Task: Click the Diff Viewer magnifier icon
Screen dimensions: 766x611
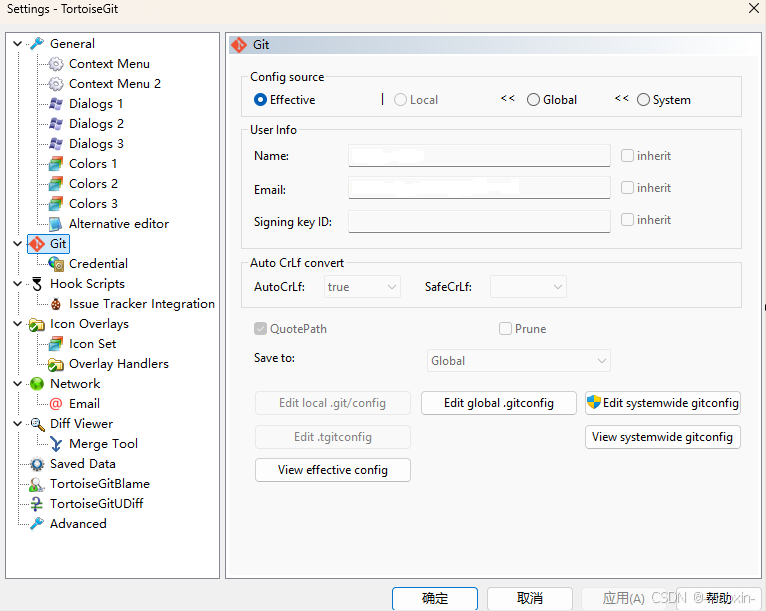Action: coord(37,424)
